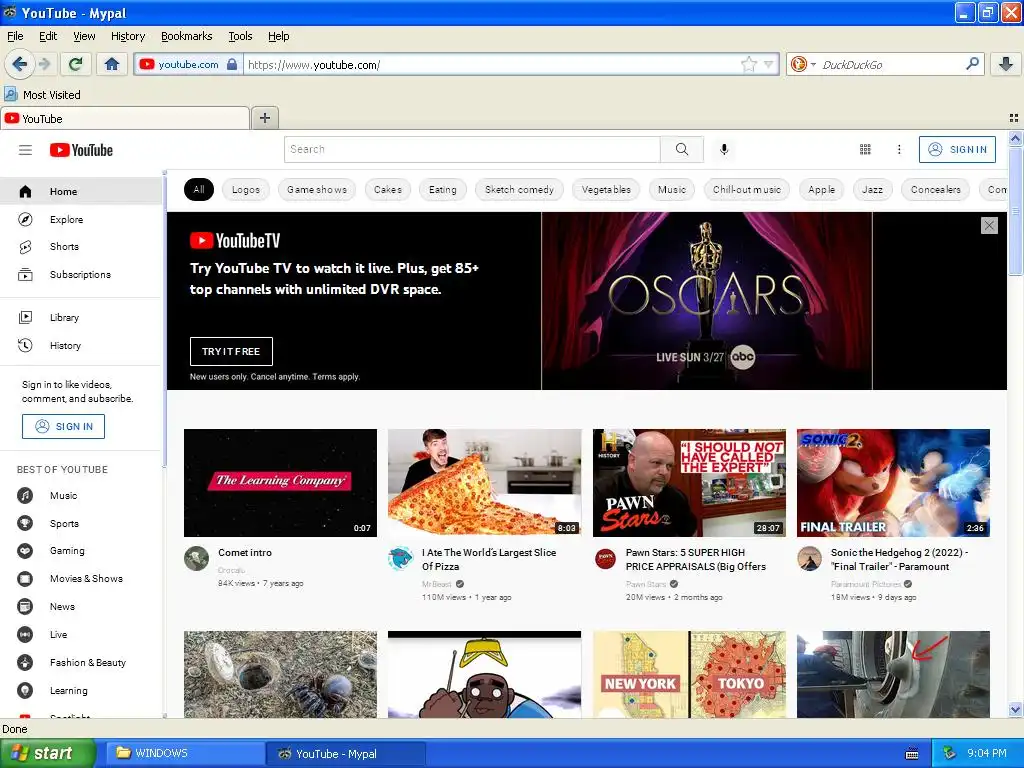Image resolution: width=1024 pixels, height=768 pixels.
Task: Open Music under Best of YouTube
Action: point(81,496)
